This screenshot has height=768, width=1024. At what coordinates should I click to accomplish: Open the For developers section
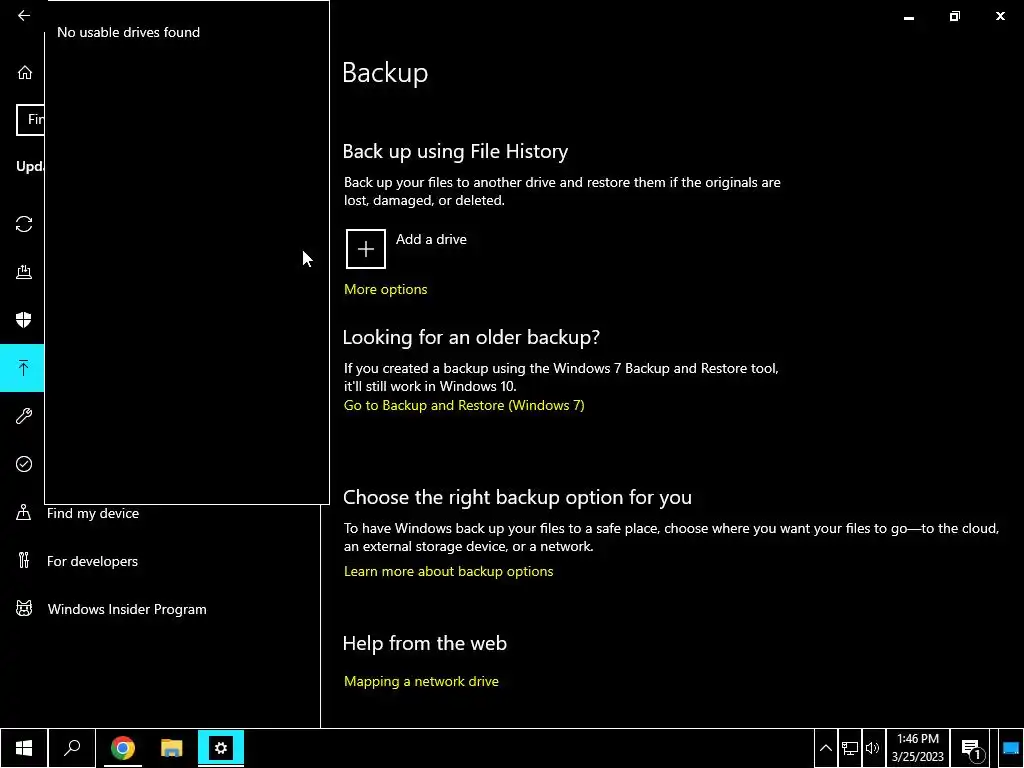[92, 561]
